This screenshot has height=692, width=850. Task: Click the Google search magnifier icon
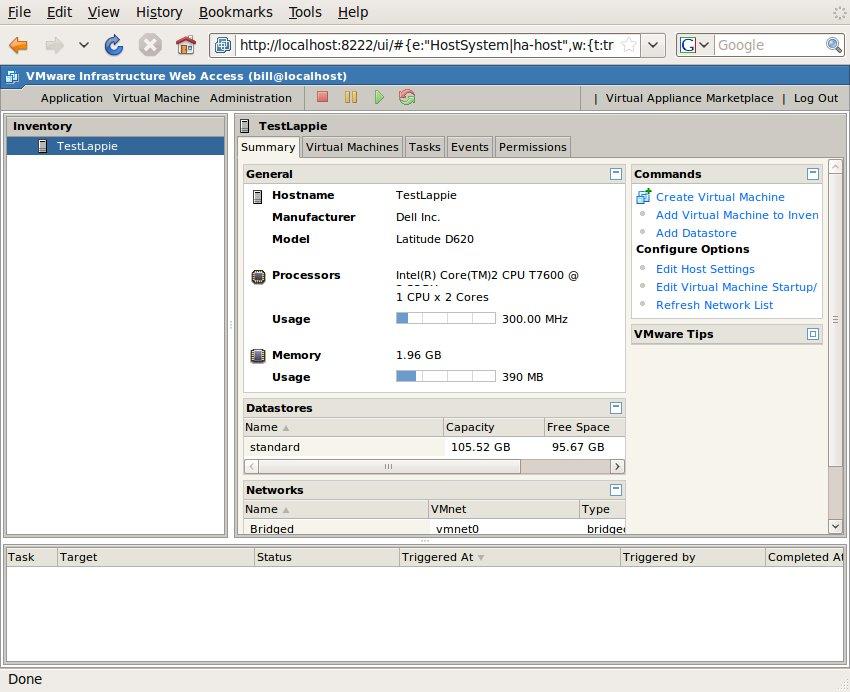(833, 45)
